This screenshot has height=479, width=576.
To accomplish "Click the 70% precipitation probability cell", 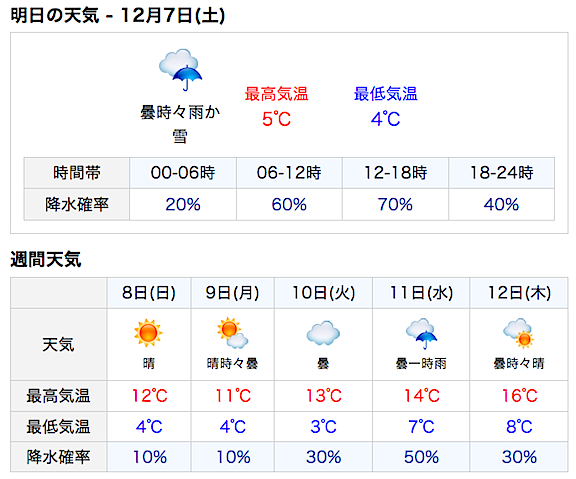I will 395,205.
